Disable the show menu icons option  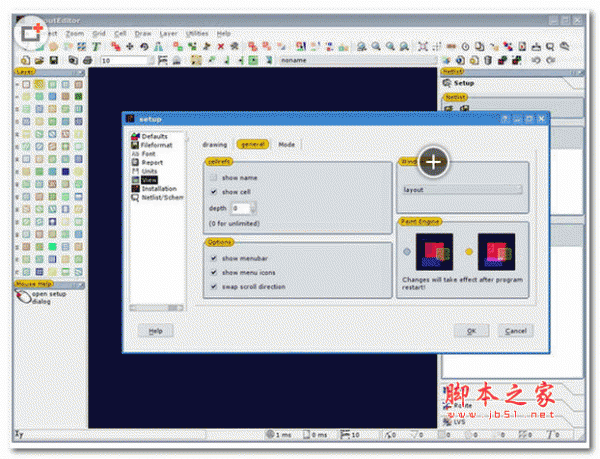coord(213,272)
